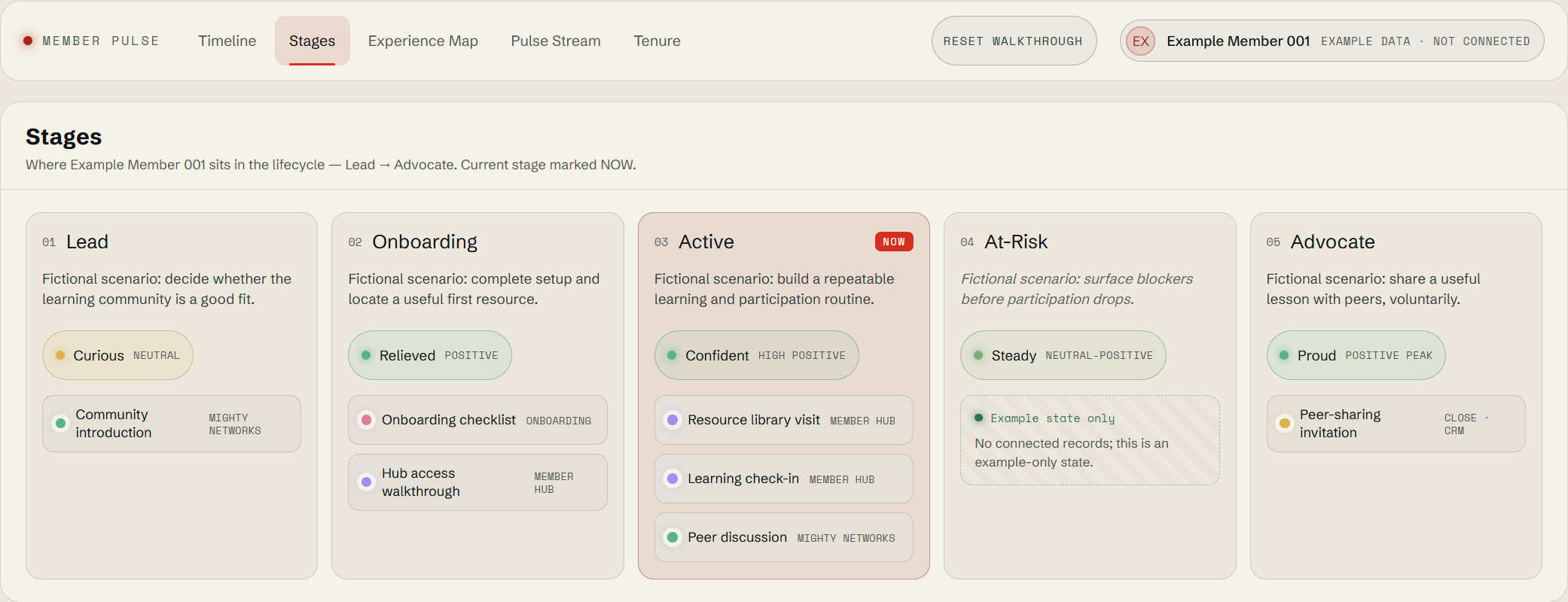
Task: Click the stage number 02 label
Action: point(355,242)
